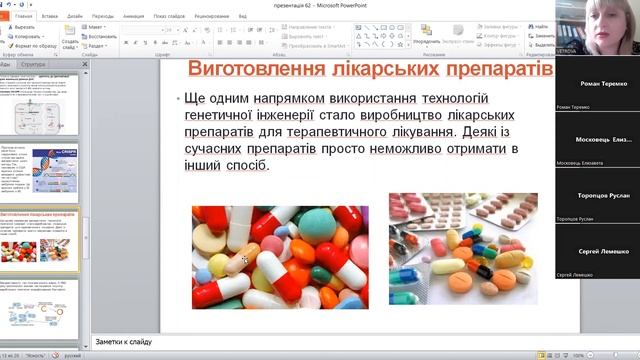Open Упорядочить arrange menu
Screen dimensions: 640x360
[x=427, y=36]
